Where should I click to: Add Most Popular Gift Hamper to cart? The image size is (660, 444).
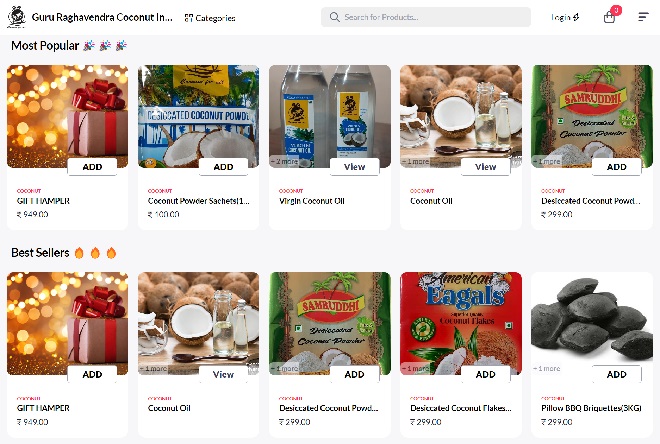point(92,167)
